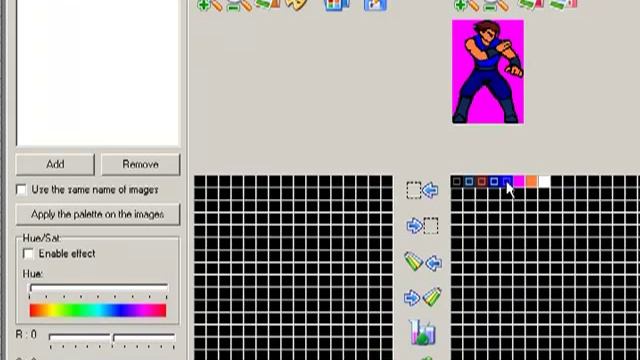640x360 pixels.
Task: Click the 'Hue/Sat' group label
Action: pos(41,238)
